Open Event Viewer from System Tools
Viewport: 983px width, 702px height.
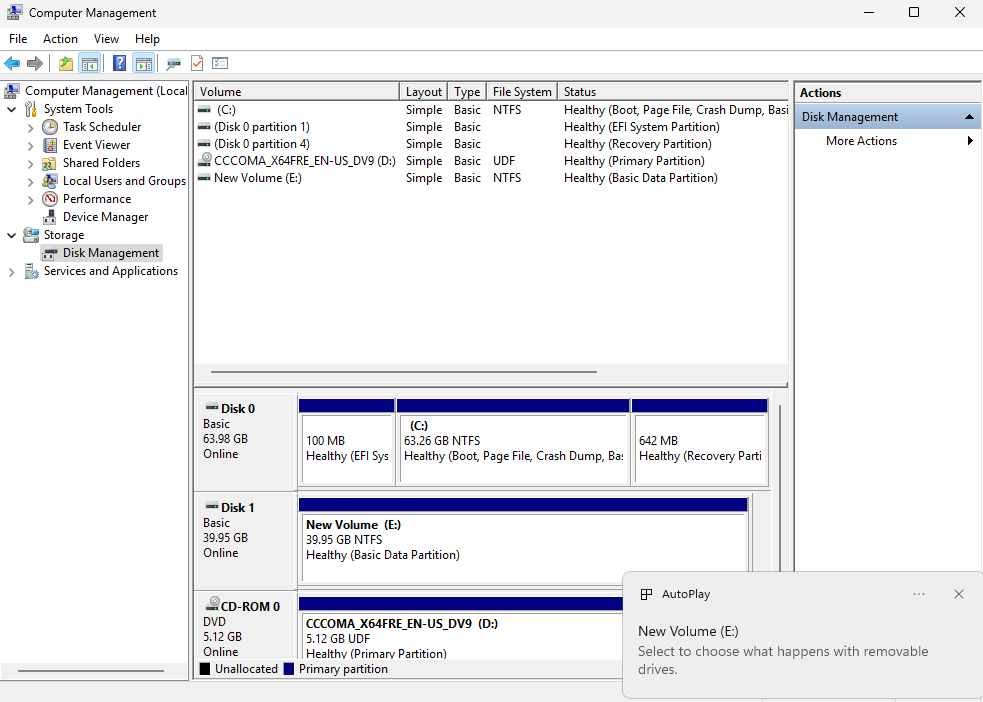click(96, 145)
